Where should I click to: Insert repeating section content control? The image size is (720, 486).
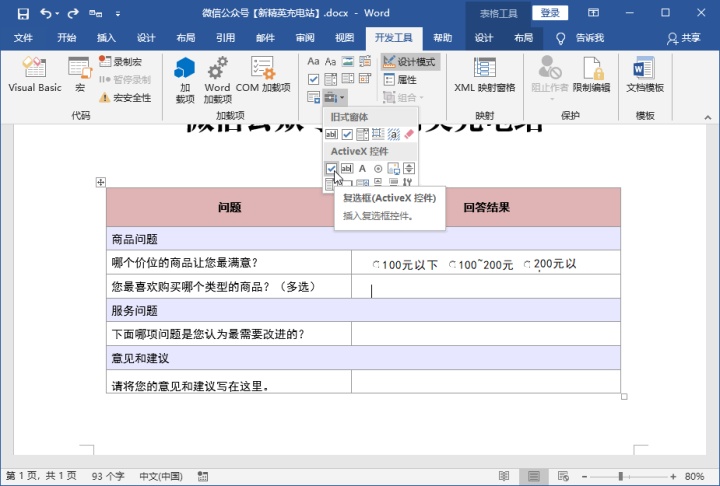point(313,97)
